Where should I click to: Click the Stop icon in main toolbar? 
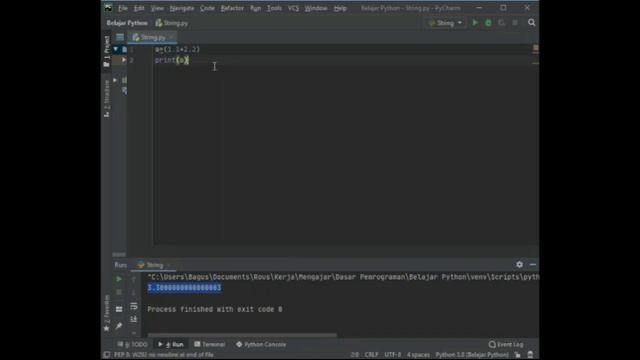pos(515,23)
